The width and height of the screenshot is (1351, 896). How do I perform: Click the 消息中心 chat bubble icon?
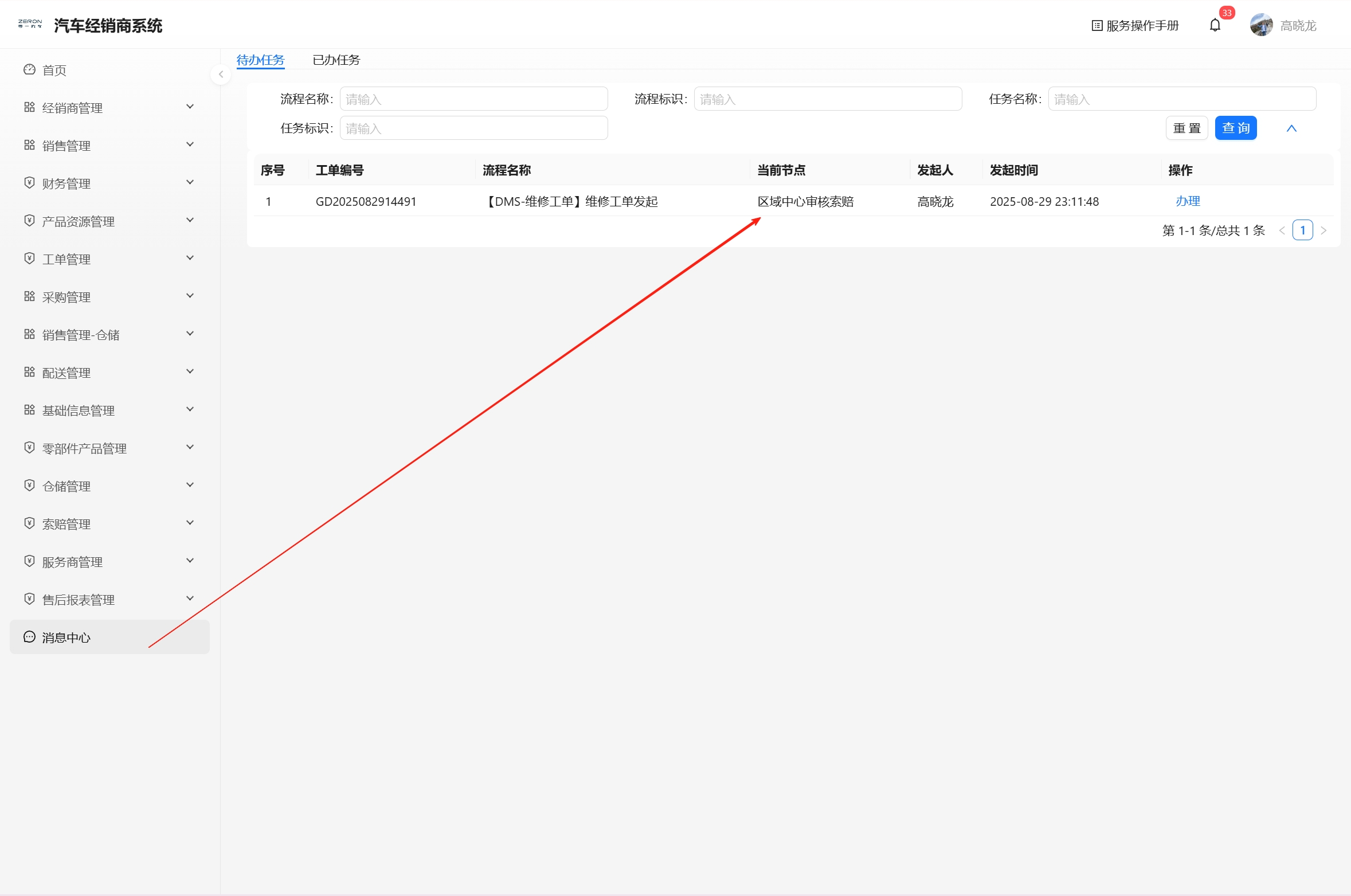coord(29,637)
